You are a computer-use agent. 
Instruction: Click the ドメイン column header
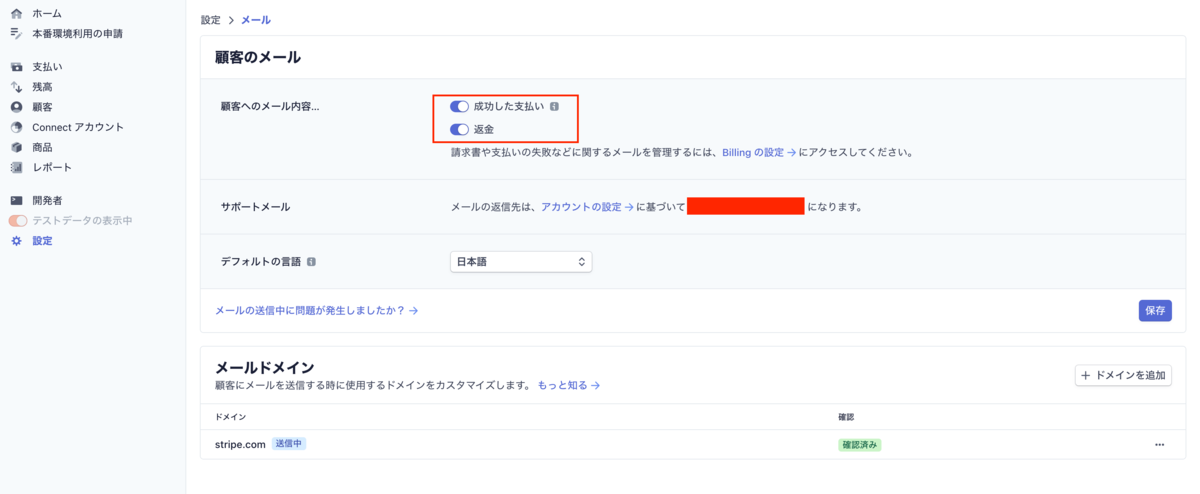coord(230,416)
